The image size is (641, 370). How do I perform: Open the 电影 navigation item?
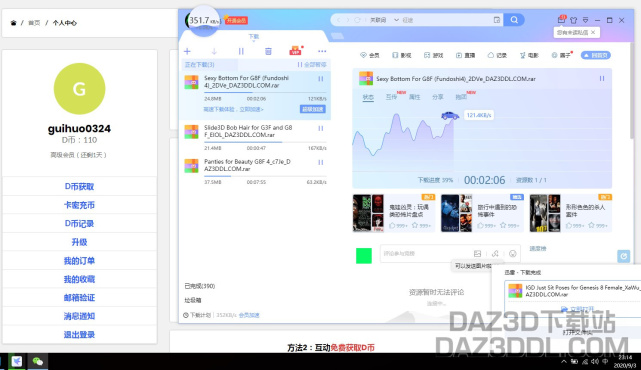(x=529, y=55)
